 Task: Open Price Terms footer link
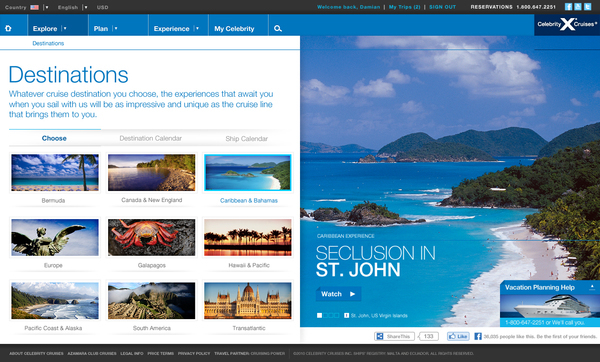[160, 353]
